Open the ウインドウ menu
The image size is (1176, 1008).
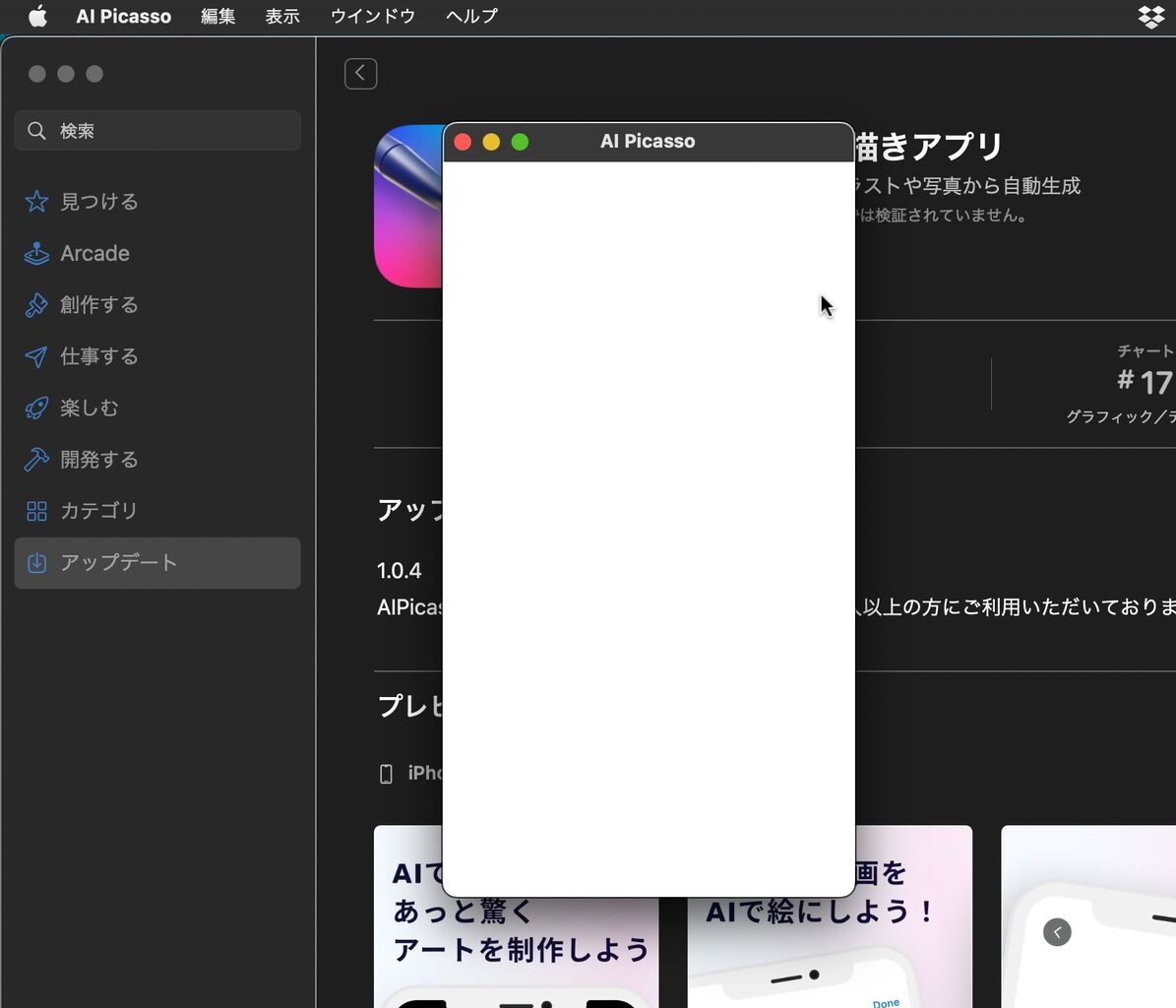[373, 16]
